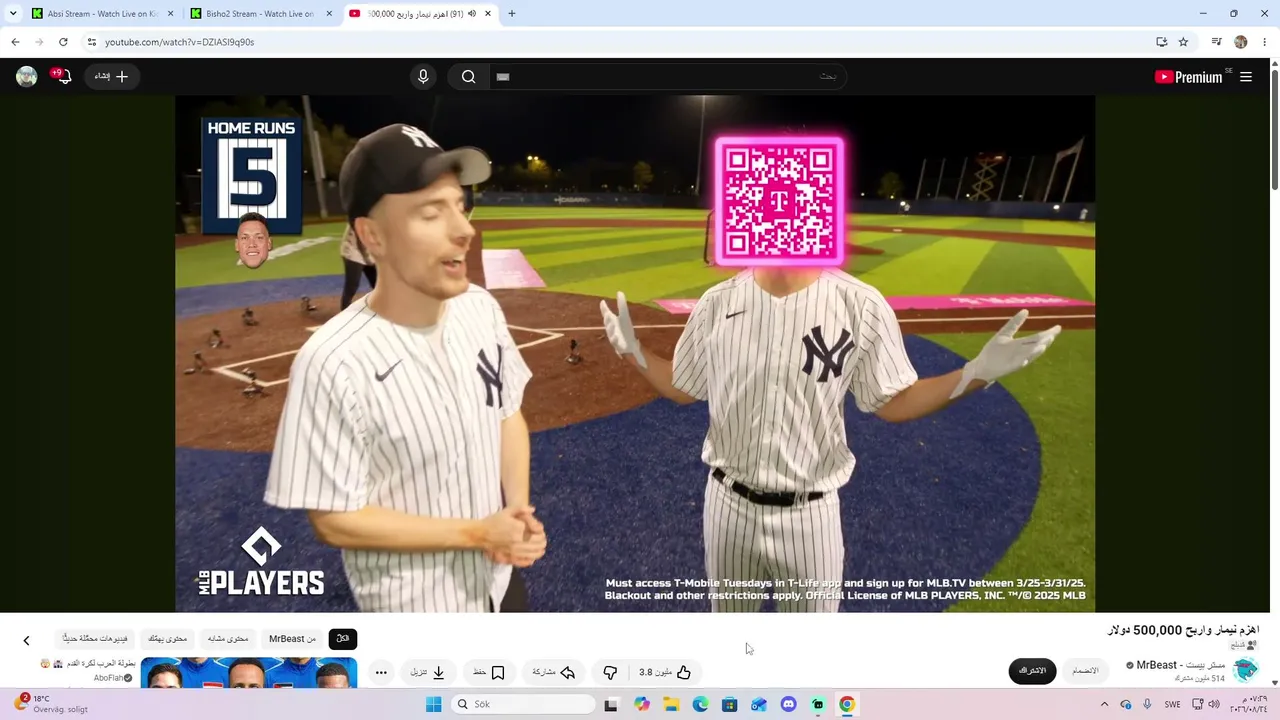
Task: Open the account avatar menu
Action: click(x=27, y=77)
